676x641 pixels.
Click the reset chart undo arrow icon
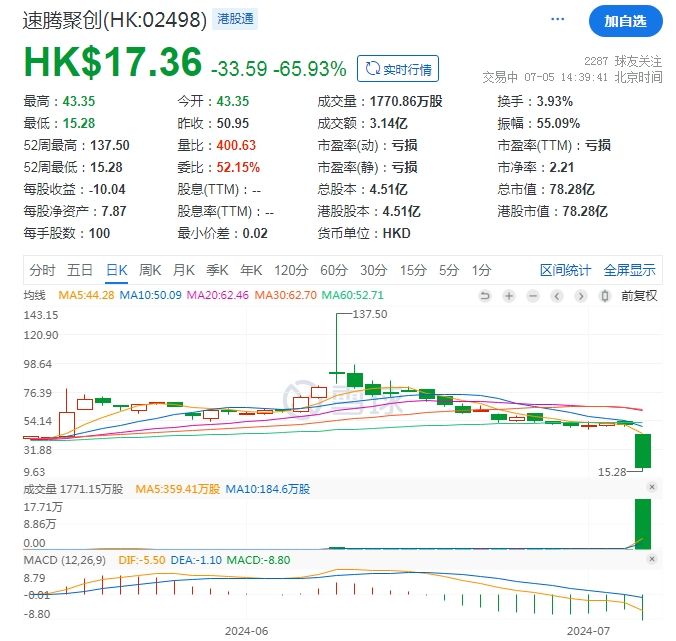tap(485, 296)
